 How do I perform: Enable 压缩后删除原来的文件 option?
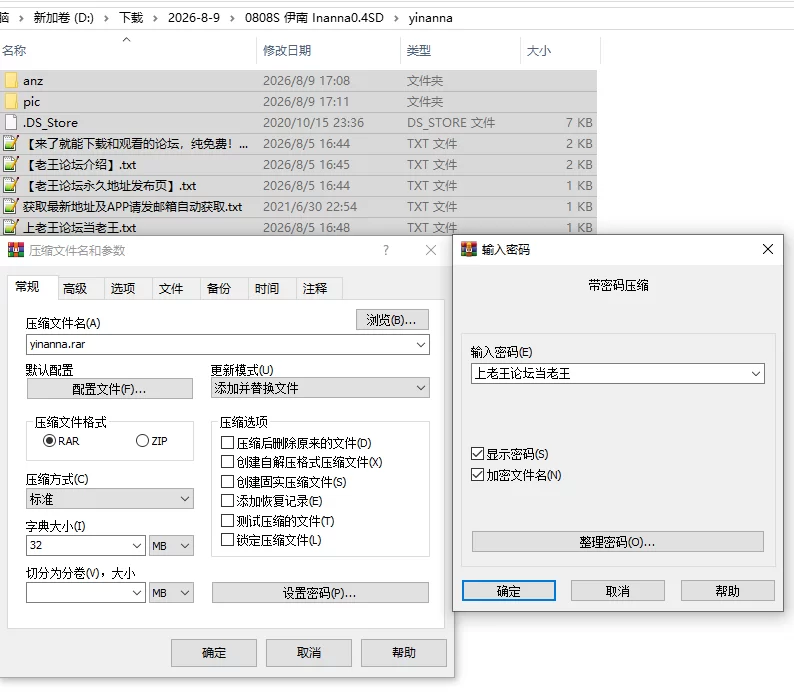[x=227, y=443]
